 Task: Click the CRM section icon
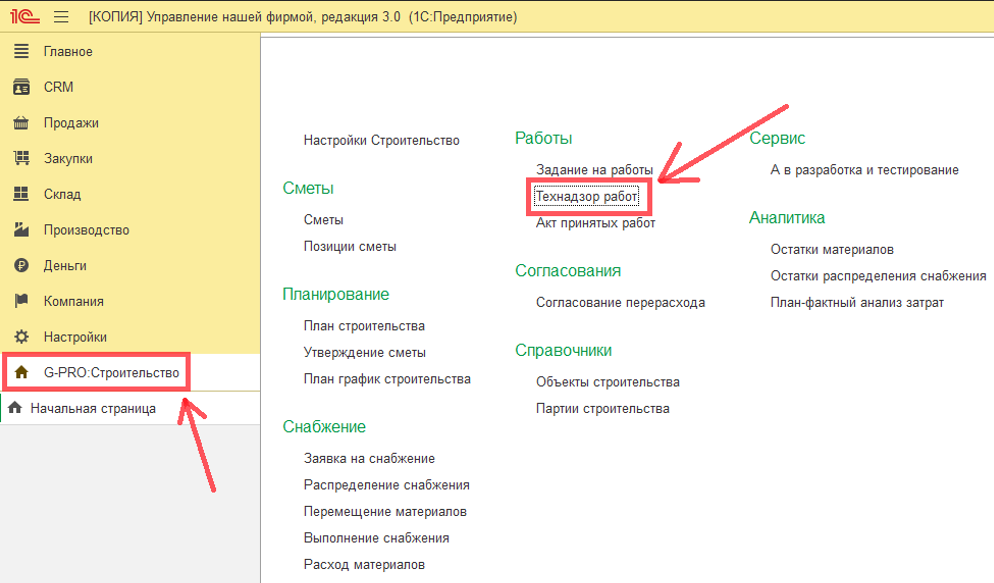pyautogui.click(x=21, y=87)
